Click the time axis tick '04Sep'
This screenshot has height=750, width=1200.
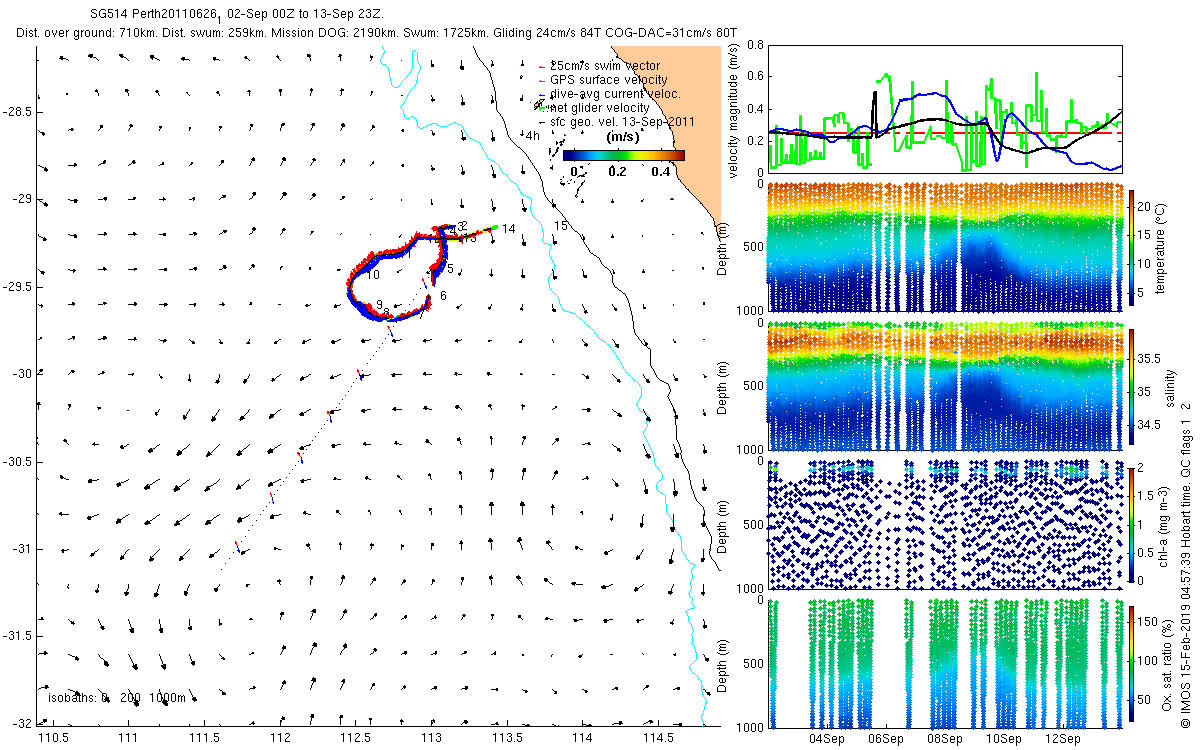827,738
